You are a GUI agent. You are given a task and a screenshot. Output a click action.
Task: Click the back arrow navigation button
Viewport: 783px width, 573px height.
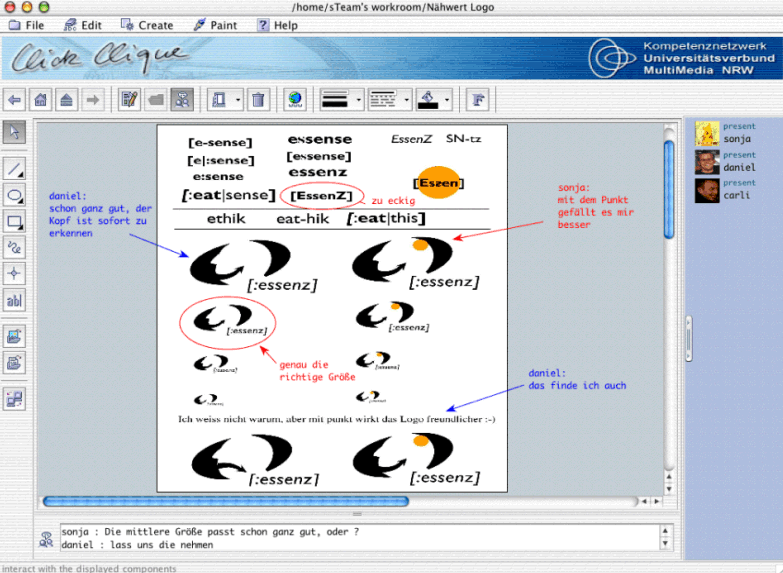click(15, 100)
